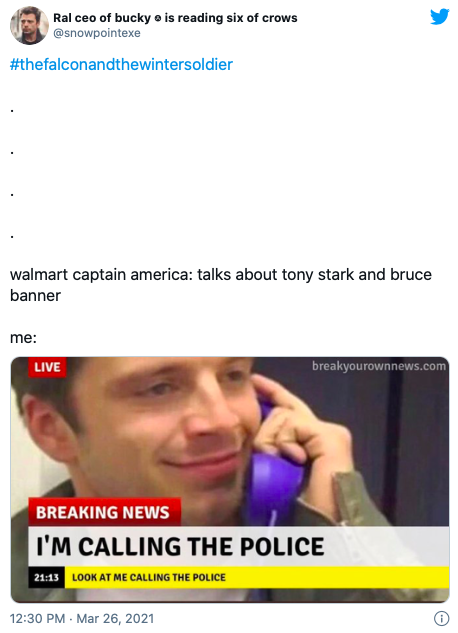Open the tweet info icon

tap(441, 618)
